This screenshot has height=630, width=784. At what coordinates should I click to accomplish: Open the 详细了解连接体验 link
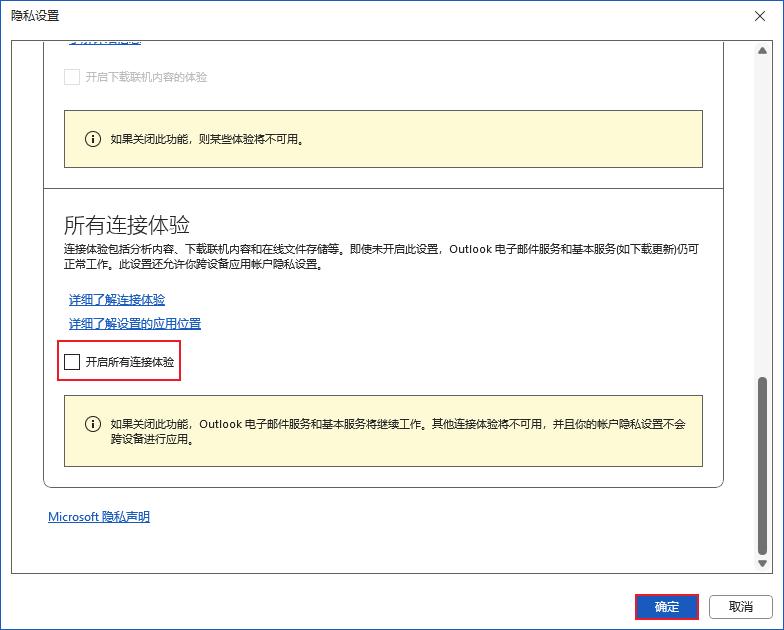[117, 299]
